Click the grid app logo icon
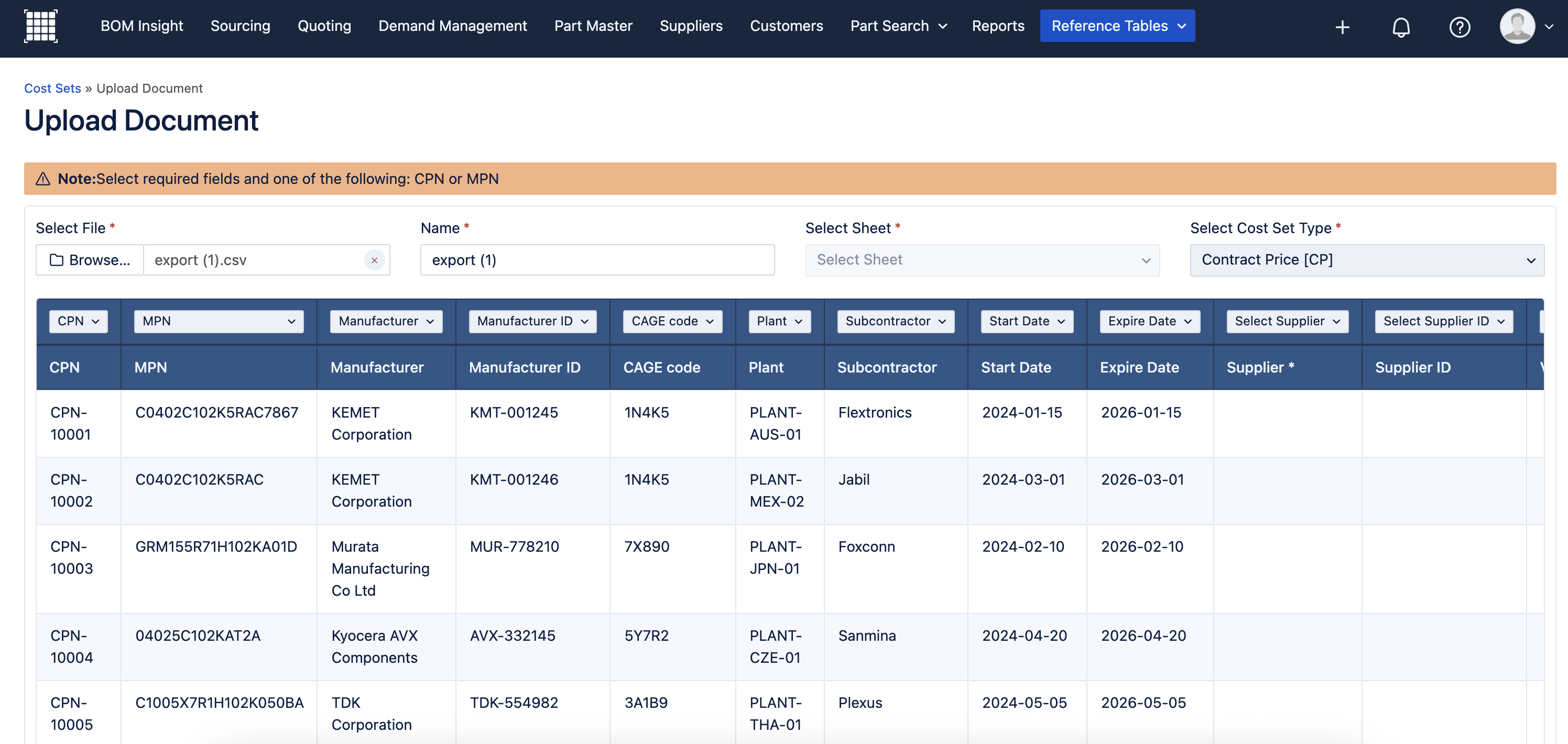 coord(41,26)
